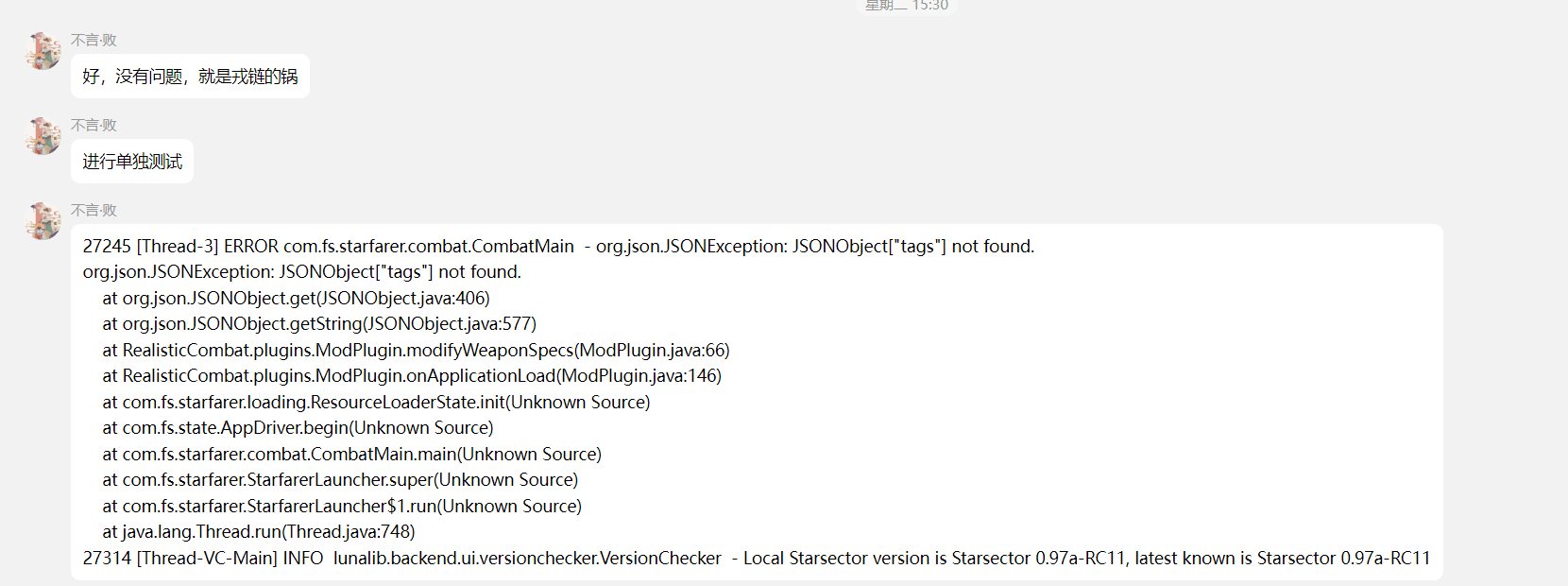Click the sender name above "进行单独测试" message
Image resolution: width=1568 pixels, height=586 pixels.
pos(94,125)
